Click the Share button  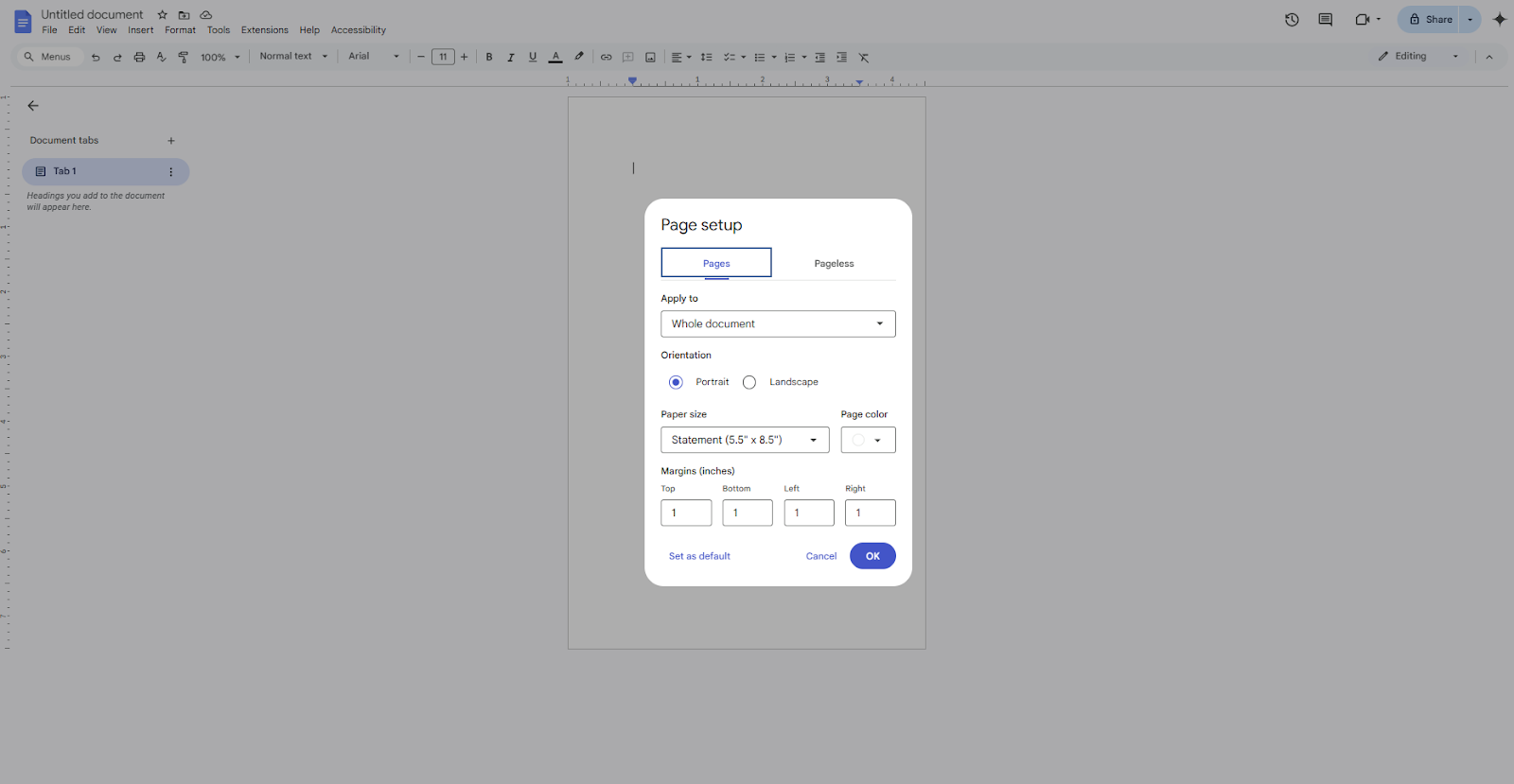click(1430, 19)
